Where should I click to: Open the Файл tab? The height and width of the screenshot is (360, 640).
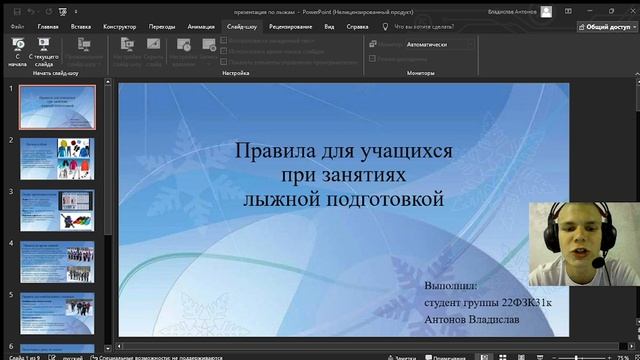17,27
